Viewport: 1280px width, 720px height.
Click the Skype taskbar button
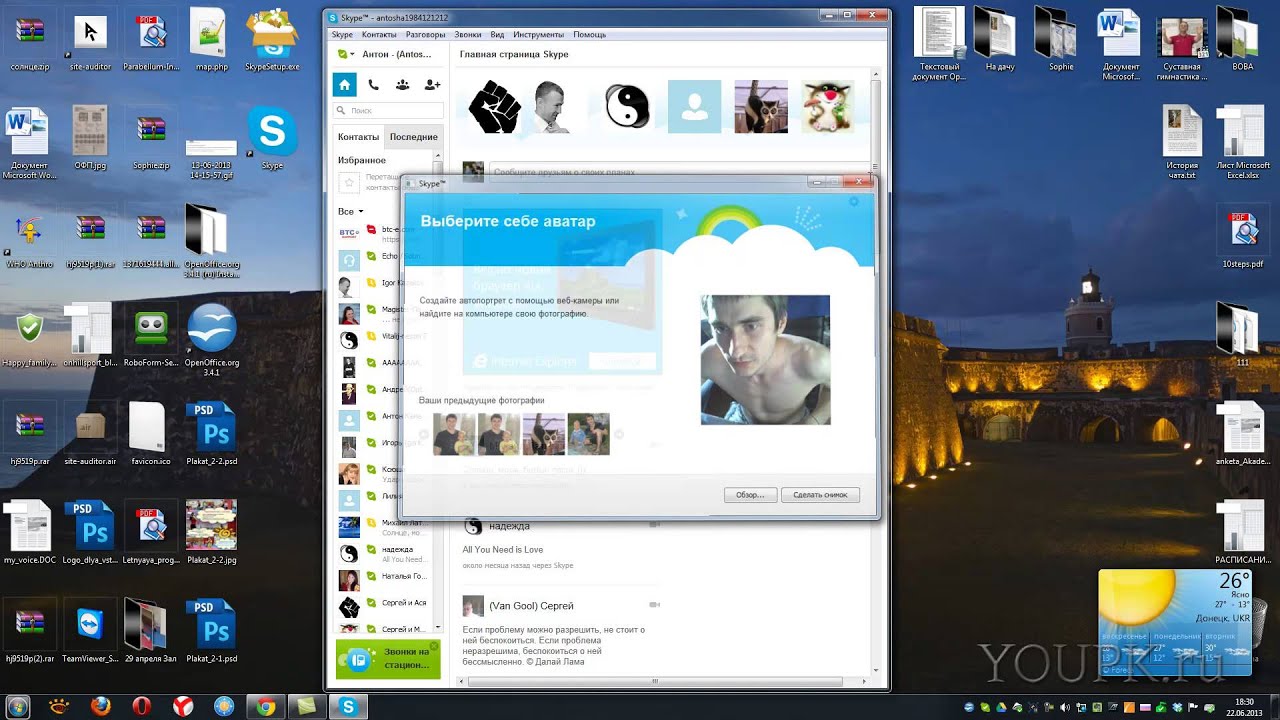tap(348, 706)
